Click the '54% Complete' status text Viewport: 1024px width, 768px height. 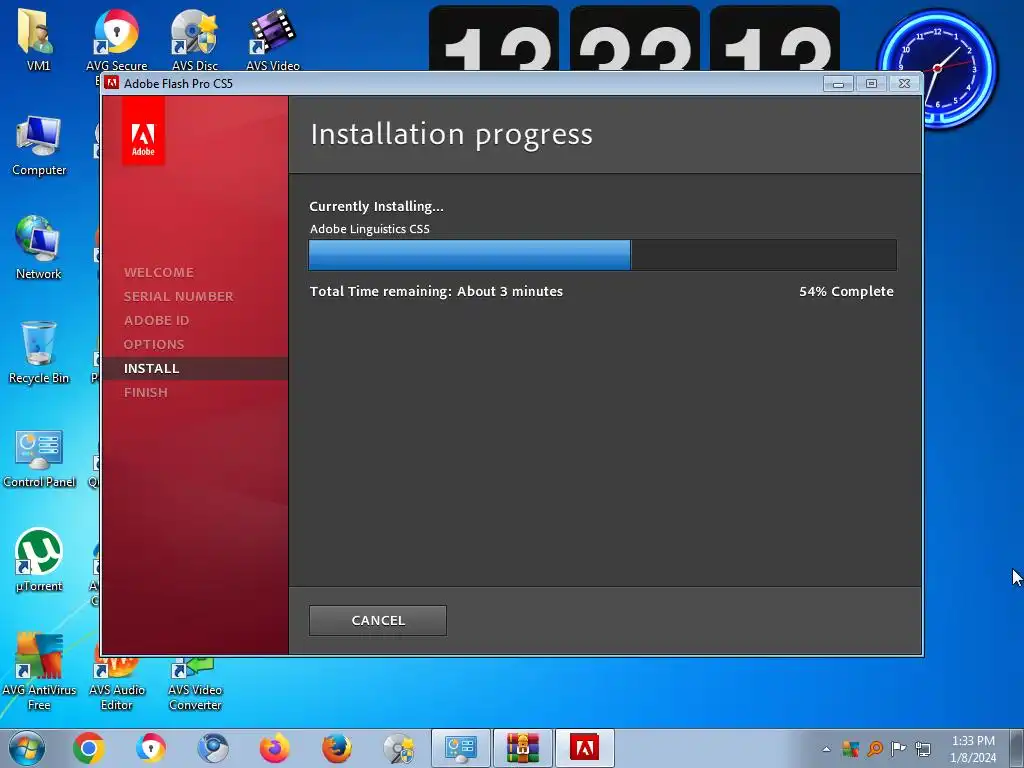coord(846,291)
